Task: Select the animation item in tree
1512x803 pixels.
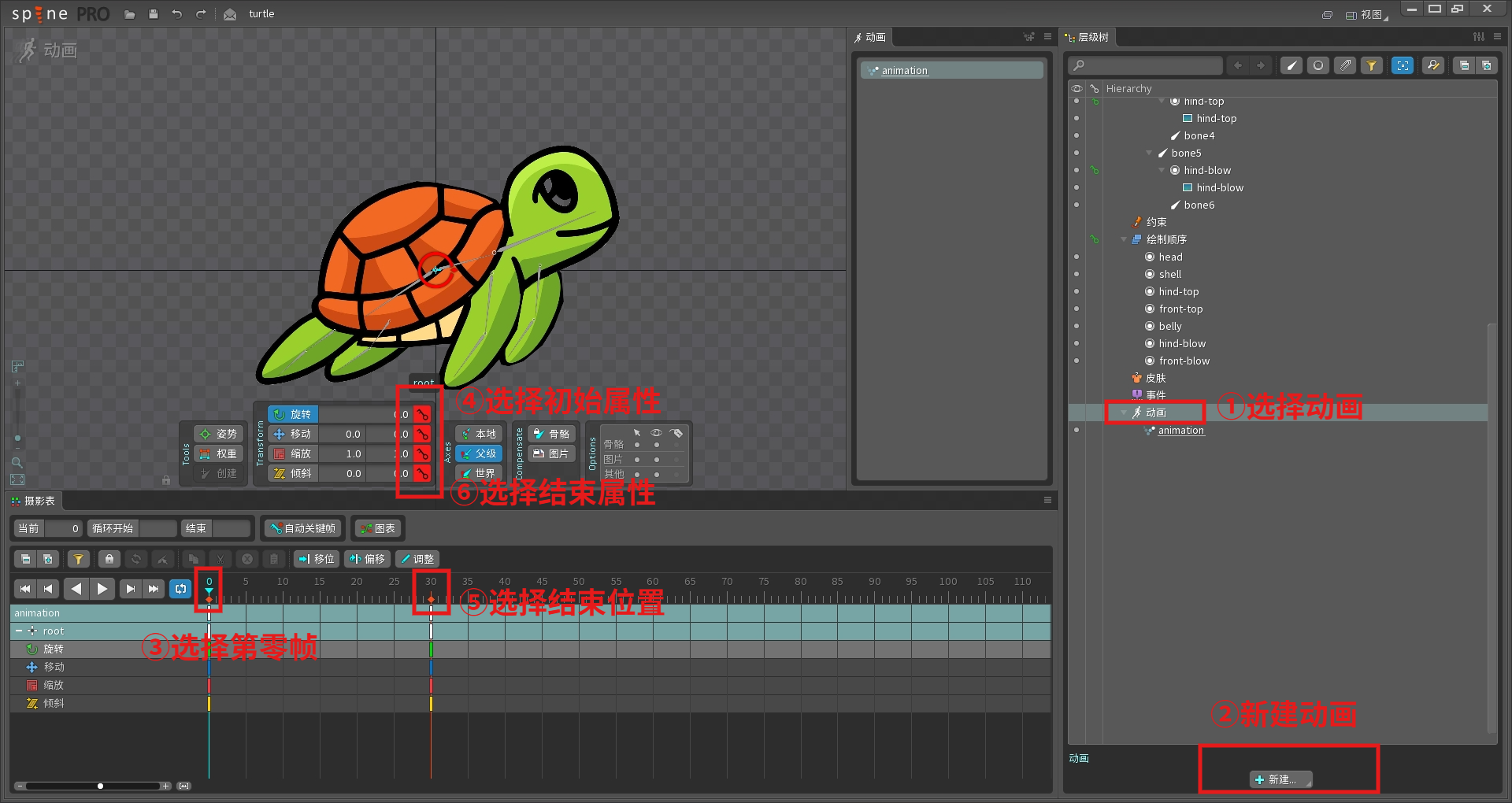Action: point(1180,431)
